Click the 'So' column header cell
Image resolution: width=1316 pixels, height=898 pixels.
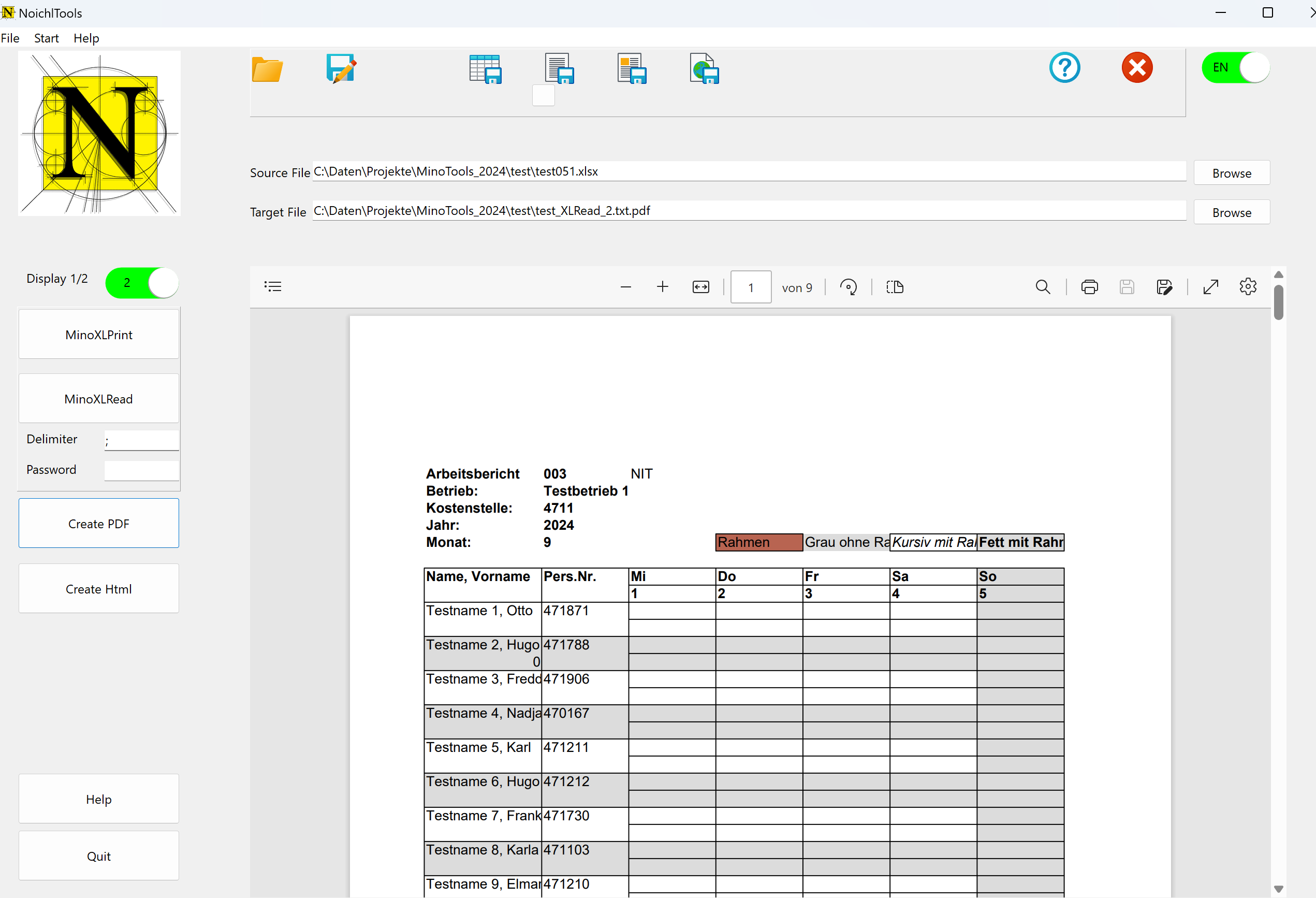(x=1020, y=577)
